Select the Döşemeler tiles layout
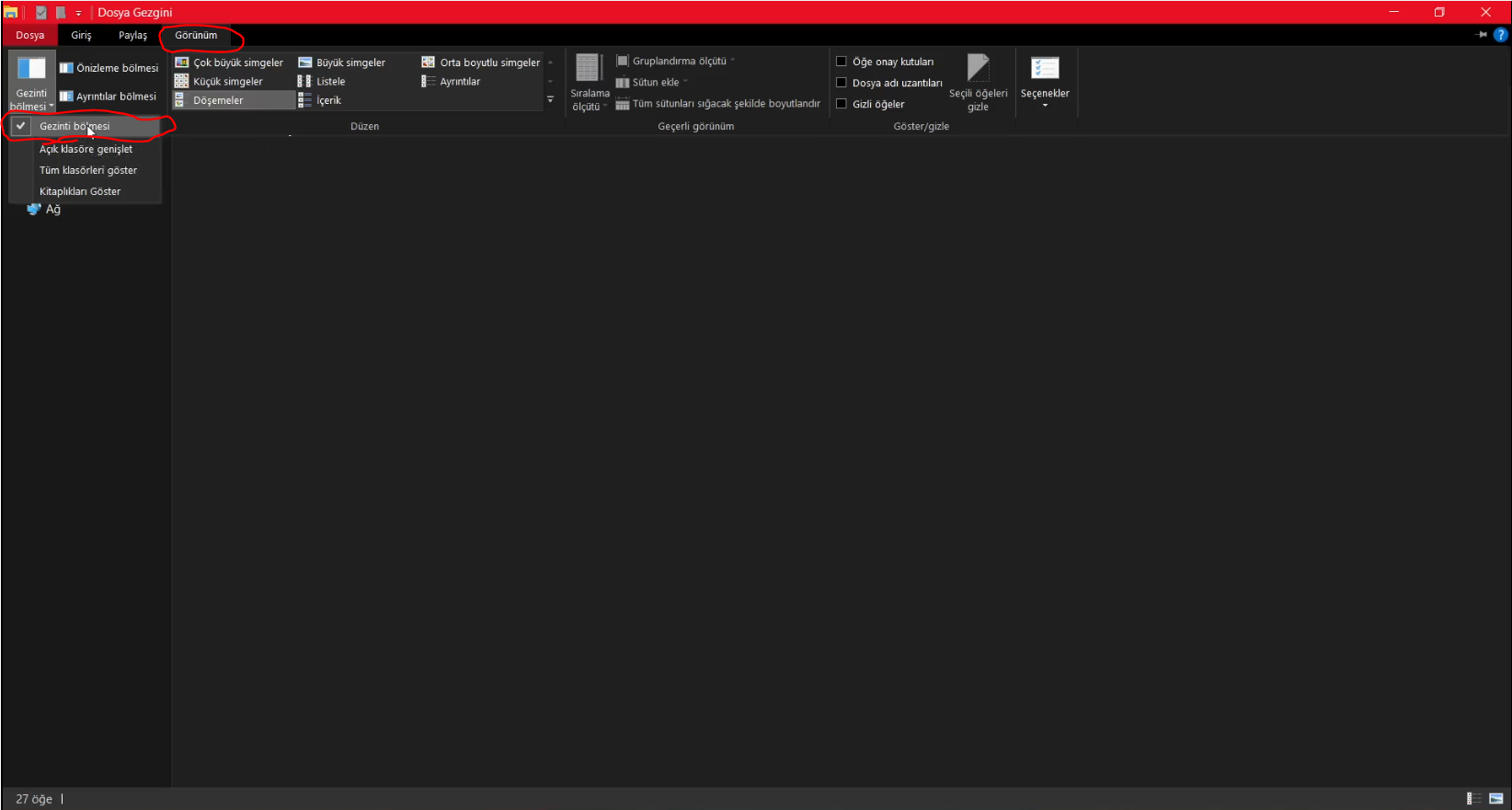This screenshot has width=1512, height=810. 234,100
